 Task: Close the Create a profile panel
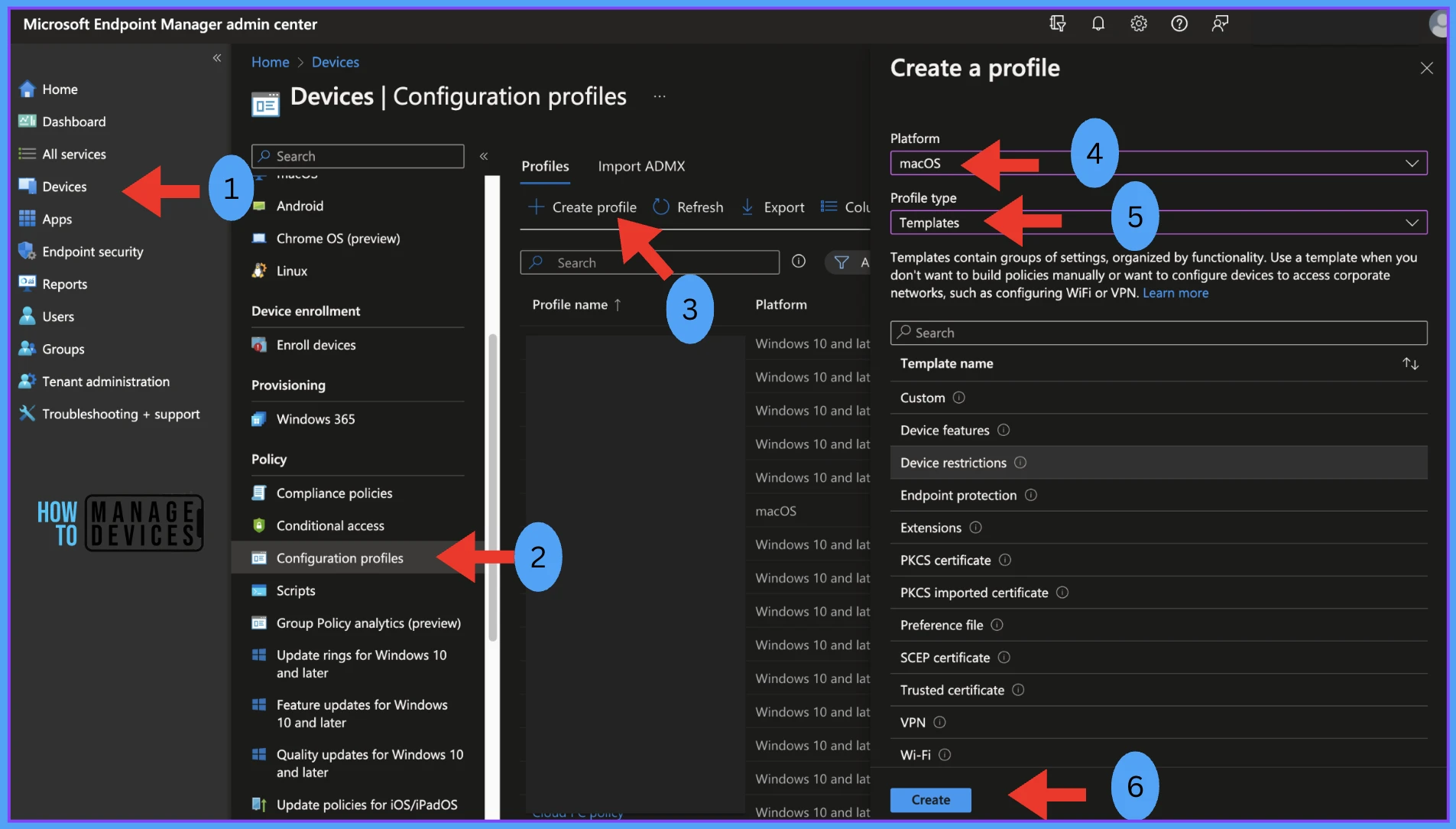click(x=1426, y=68)
